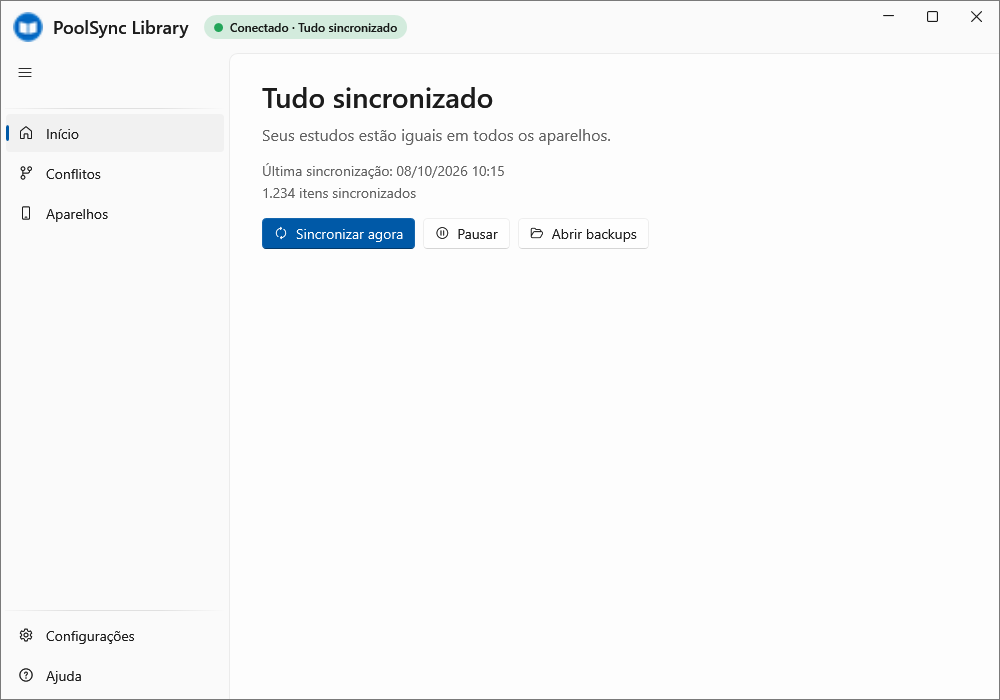Viewport: 1000px width, 700px height.
Task: Toggle the hamburger navigation menu
Action: [x=25, y=73]
